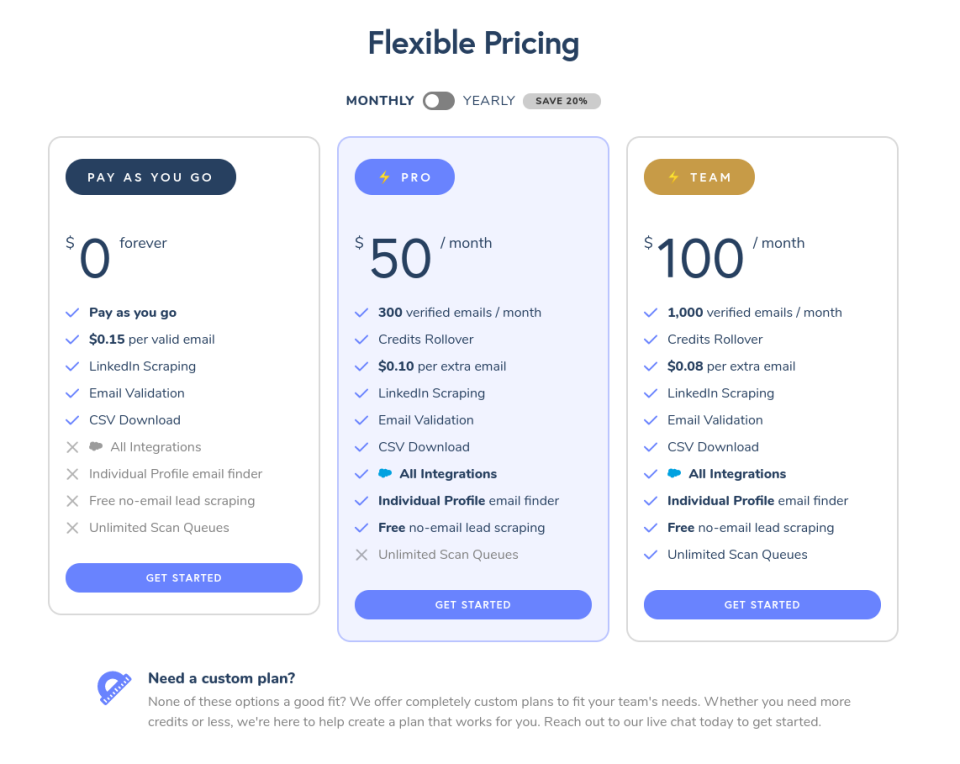
Task: Click the blue Salesforce cloud icon in Team plan
Action: [x=674, y=473]
